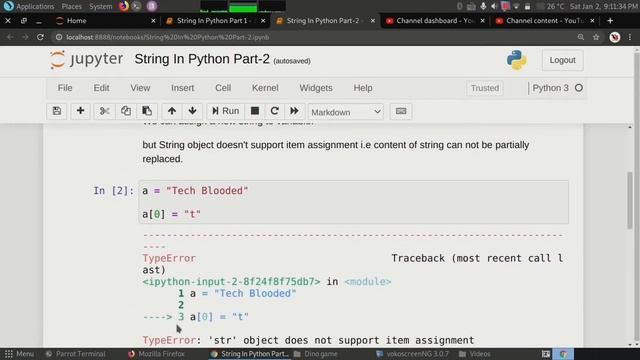Click the kernel idle circle indicator
The image size is (640, 360).
tap(579, 88)
